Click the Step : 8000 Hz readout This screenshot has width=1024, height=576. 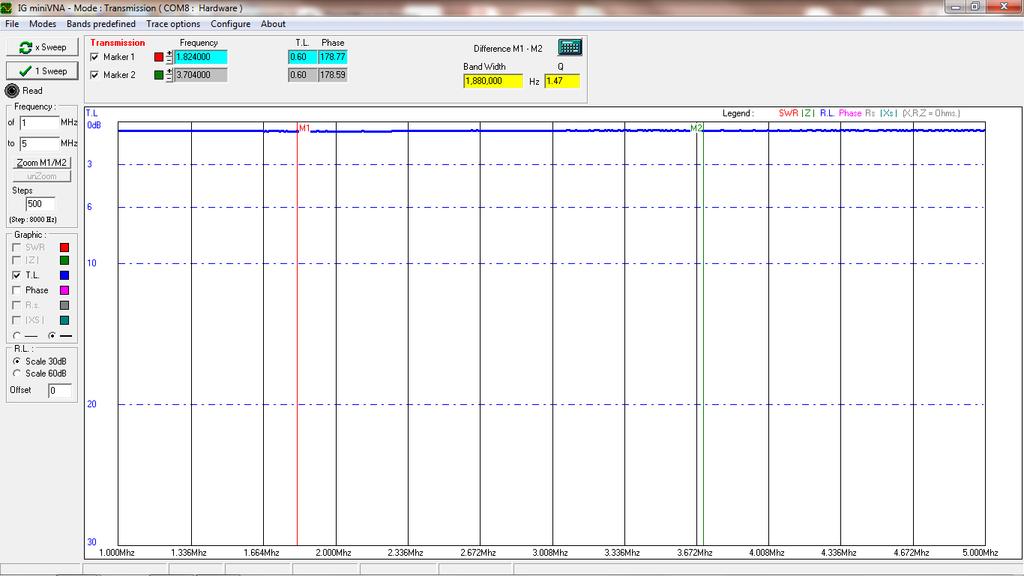33,219
